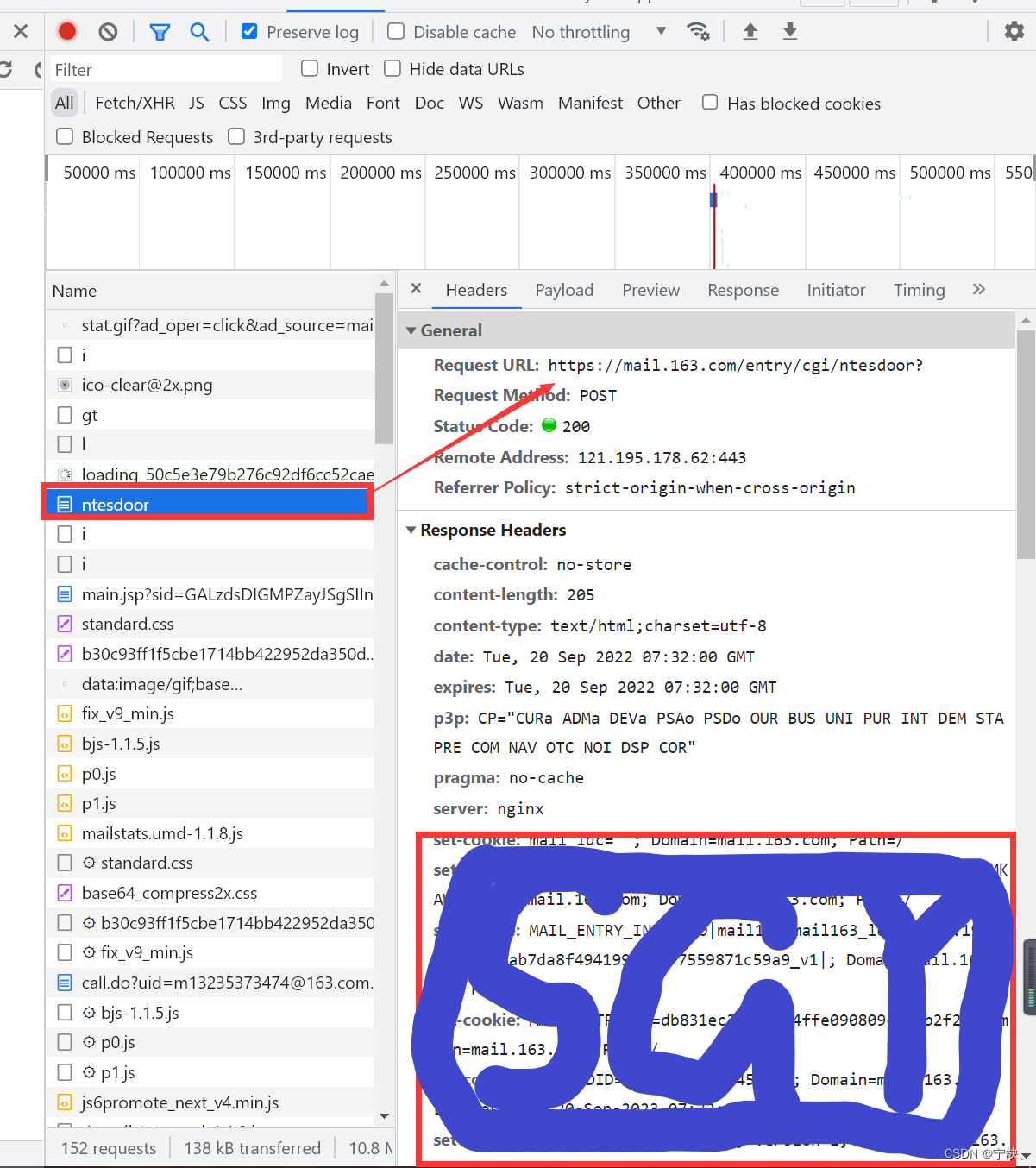Screen dimensions: 1036x1168
Task: Filter requests by Fetch/XHR
Action: coord(135,102)
